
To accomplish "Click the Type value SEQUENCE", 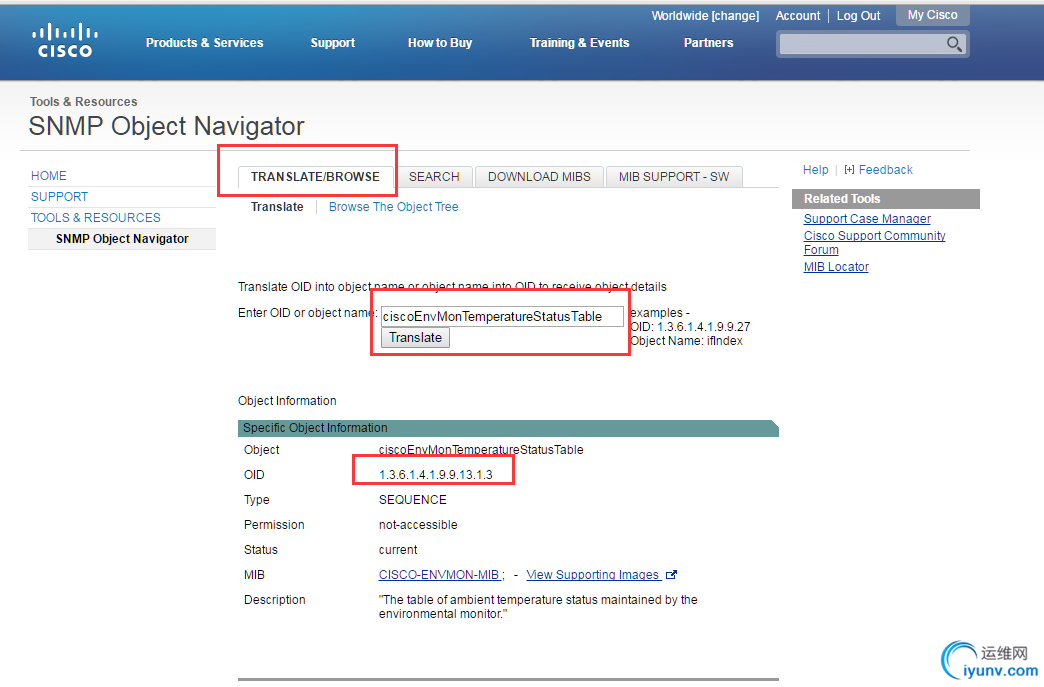I will (x=413, y=500).
